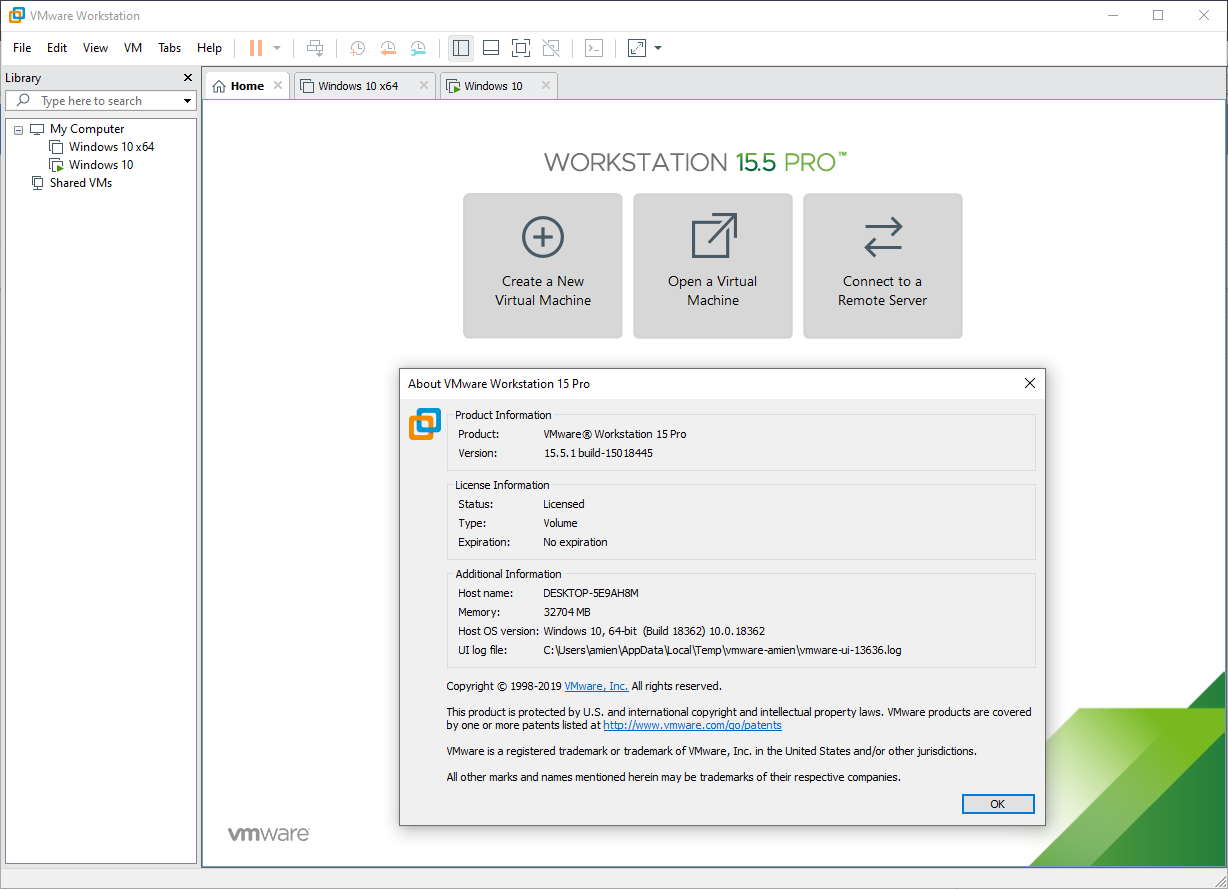1228x889 pixels.
Task: Click the VM icon beside Shared VMs in Library tree
Action: click(37, 183)
